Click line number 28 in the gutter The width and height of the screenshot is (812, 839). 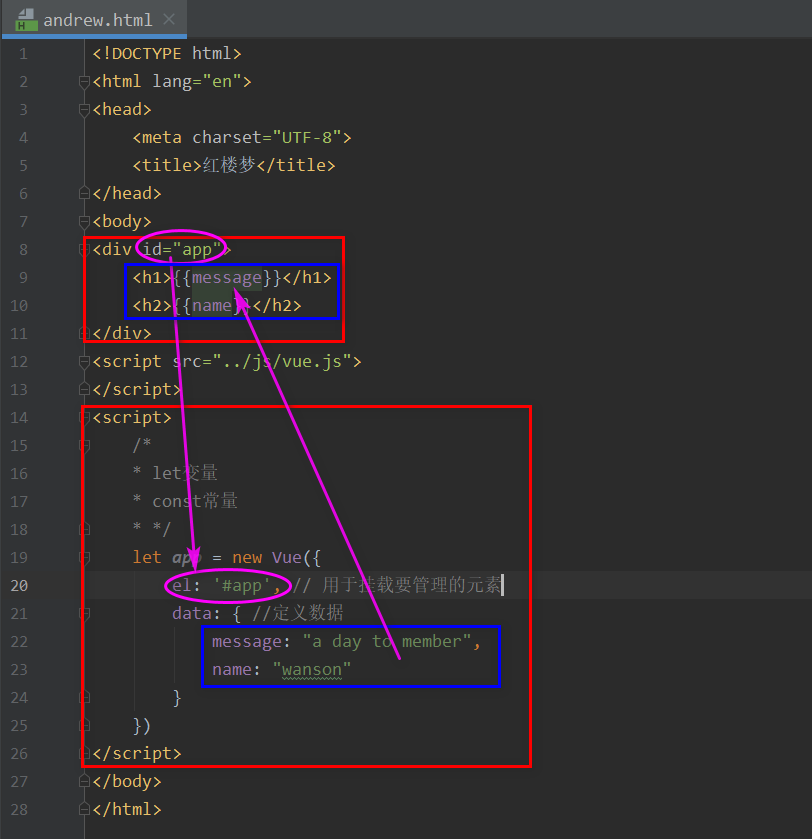point(19,810)
